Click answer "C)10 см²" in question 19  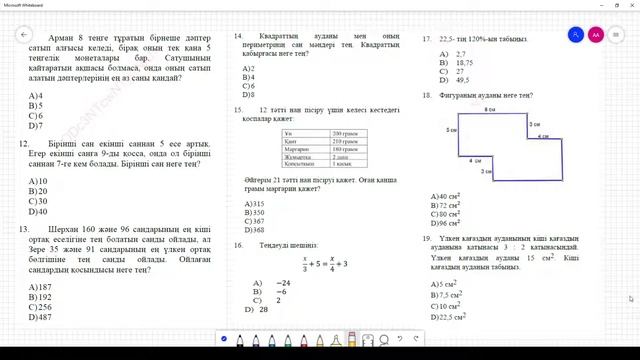445,306
